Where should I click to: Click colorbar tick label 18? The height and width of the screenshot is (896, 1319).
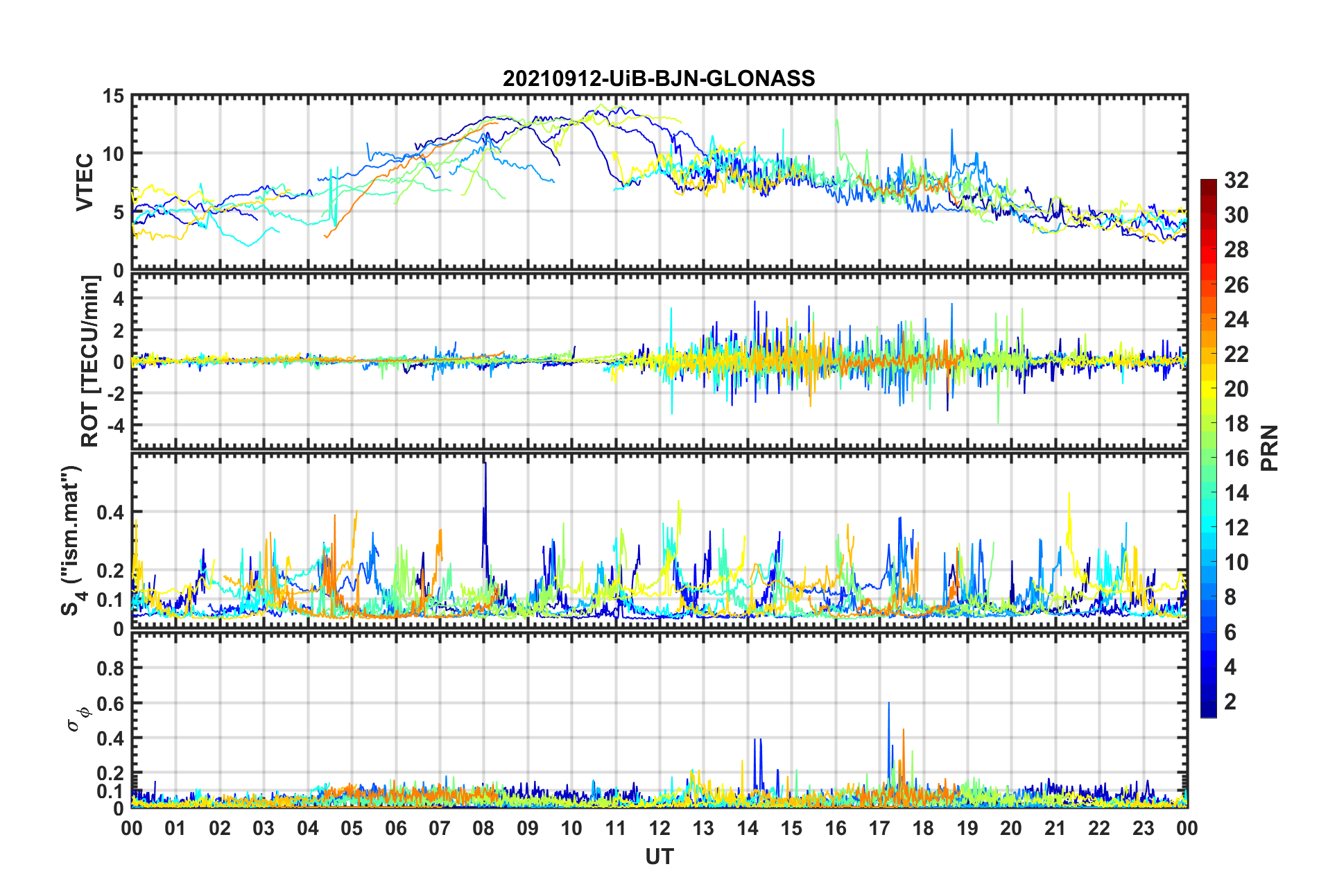click(1236, 424)
